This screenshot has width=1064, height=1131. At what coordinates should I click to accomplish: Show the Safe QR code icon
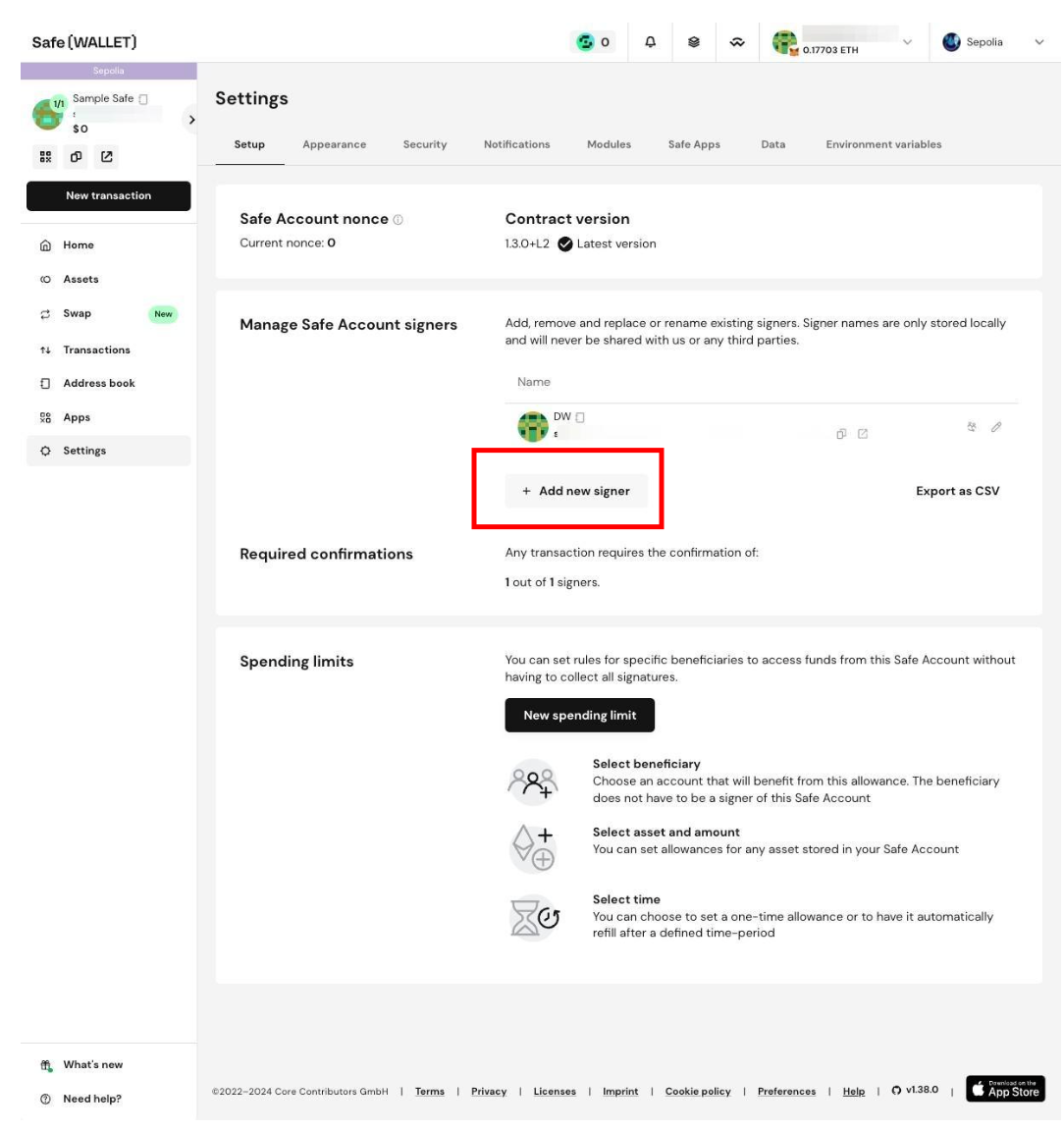pos(45,156)
